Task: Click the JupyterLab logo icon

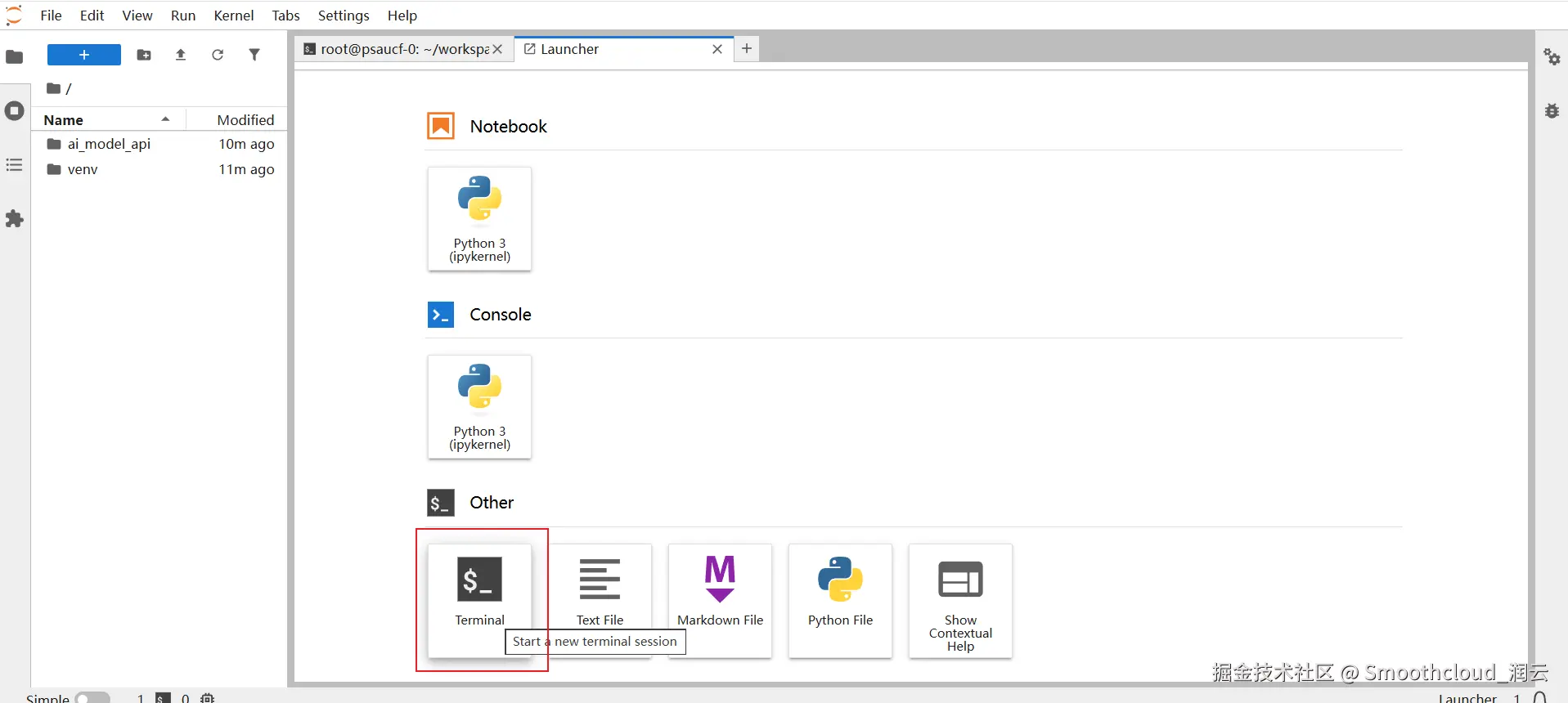Action: pos(14,16)
